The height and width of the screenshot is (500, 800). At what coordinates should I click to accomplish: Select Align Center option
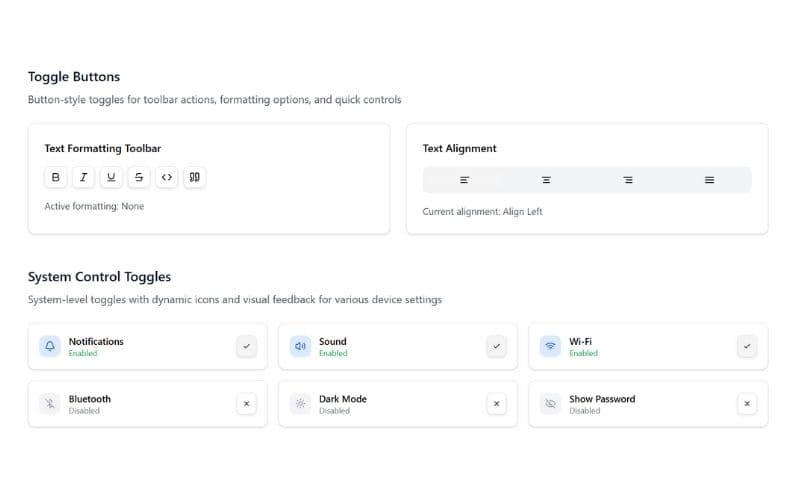click(x=546, y=180)
